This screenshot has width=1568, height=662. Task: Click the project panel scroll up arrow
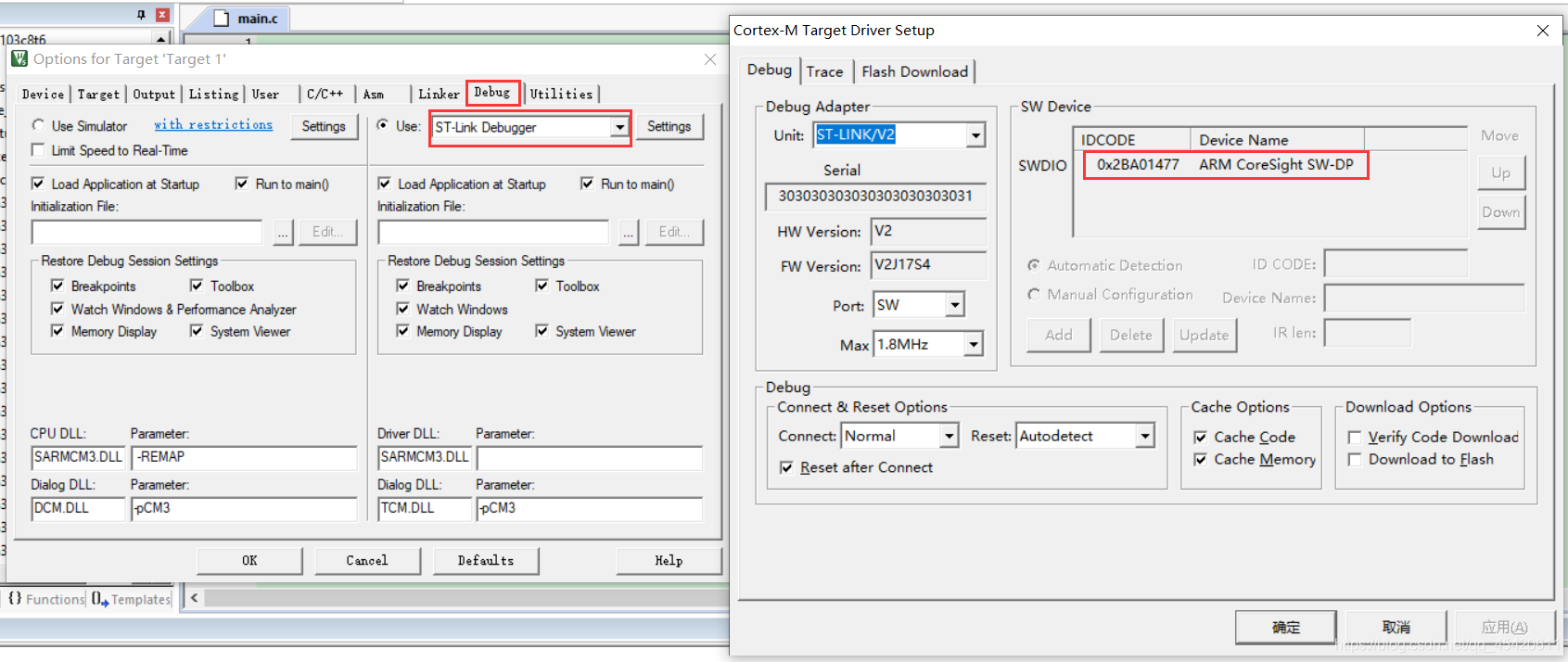point(162,39)
